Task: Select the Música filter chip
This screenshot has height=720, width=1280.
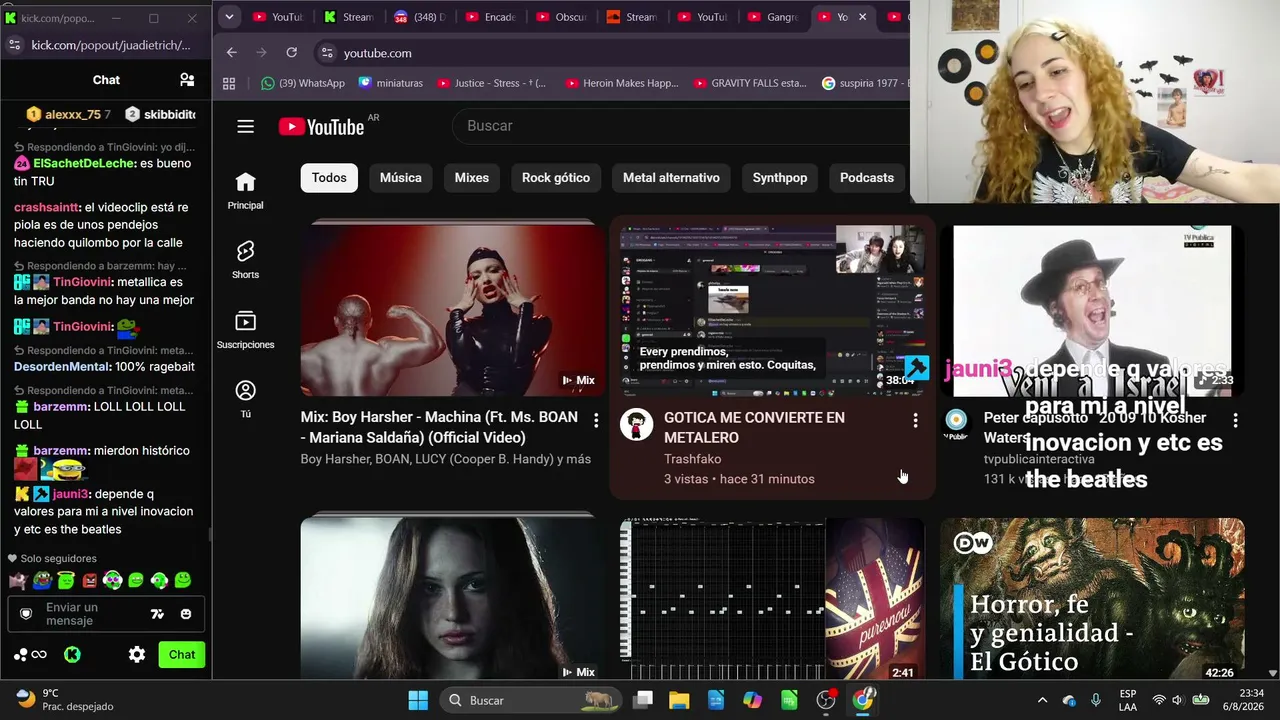Action: pyautogui.click(x=401, y=178)
